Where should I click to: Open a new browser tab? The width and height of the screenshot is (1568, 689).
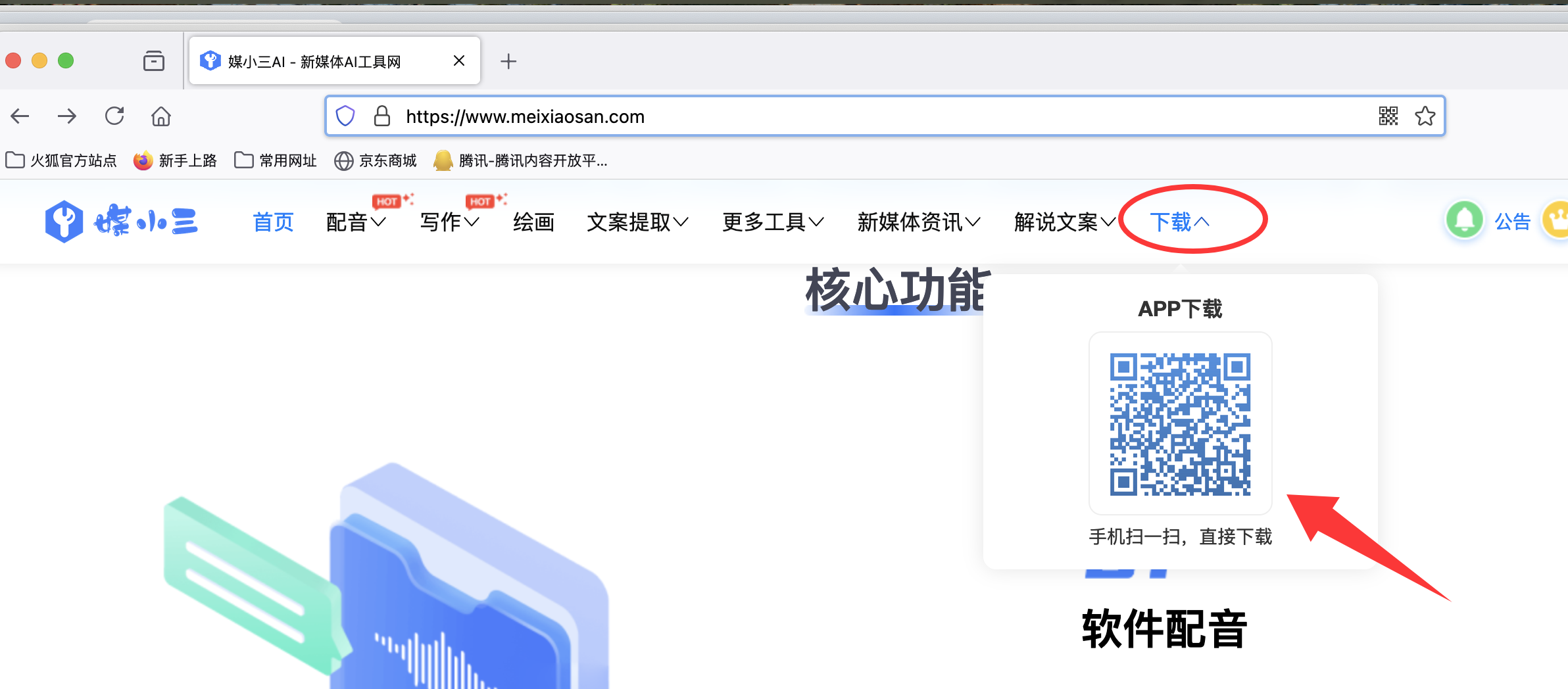coord(508,61)
